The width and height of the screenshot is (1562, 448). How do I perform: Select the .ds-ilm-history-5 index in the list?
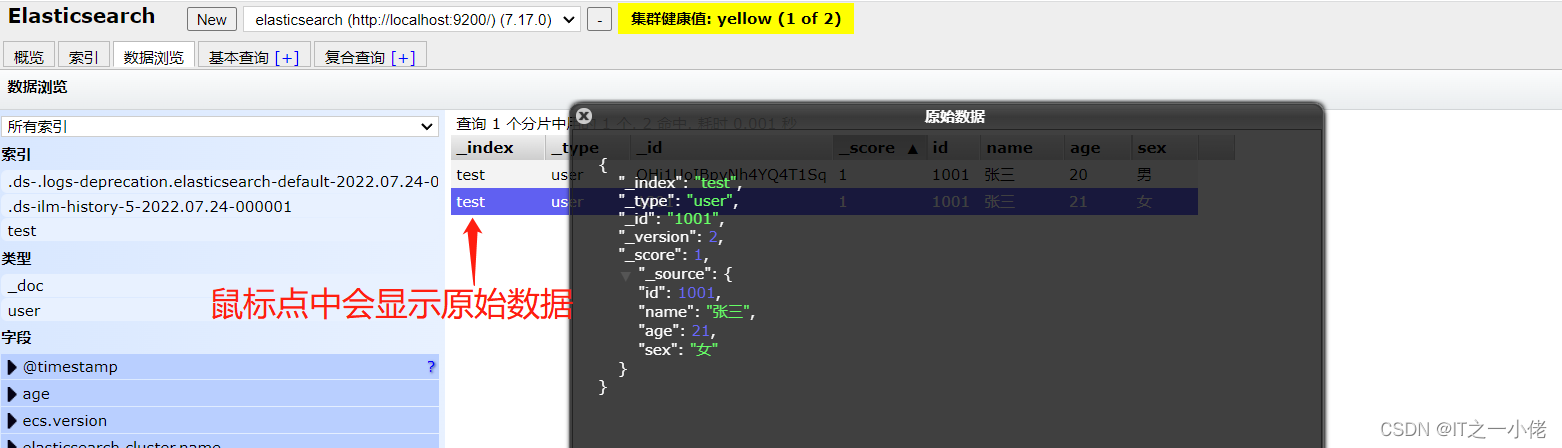point(220,206)
